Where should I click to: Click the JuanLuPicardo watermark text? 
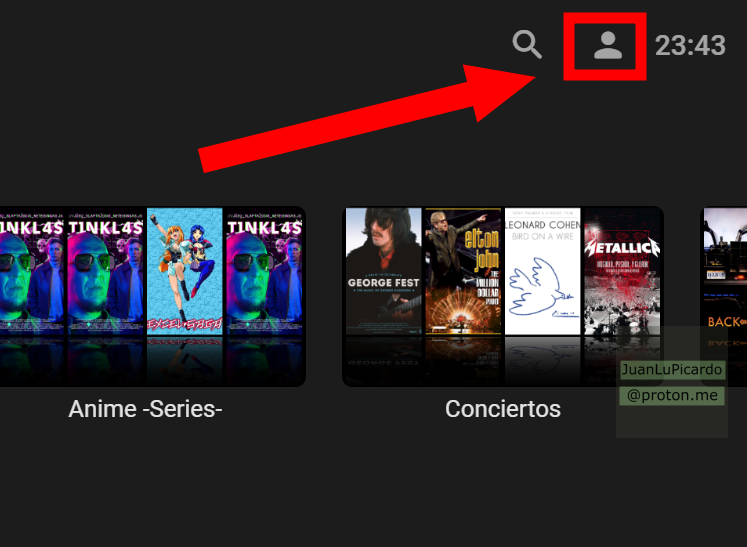[x=672, y=370]
